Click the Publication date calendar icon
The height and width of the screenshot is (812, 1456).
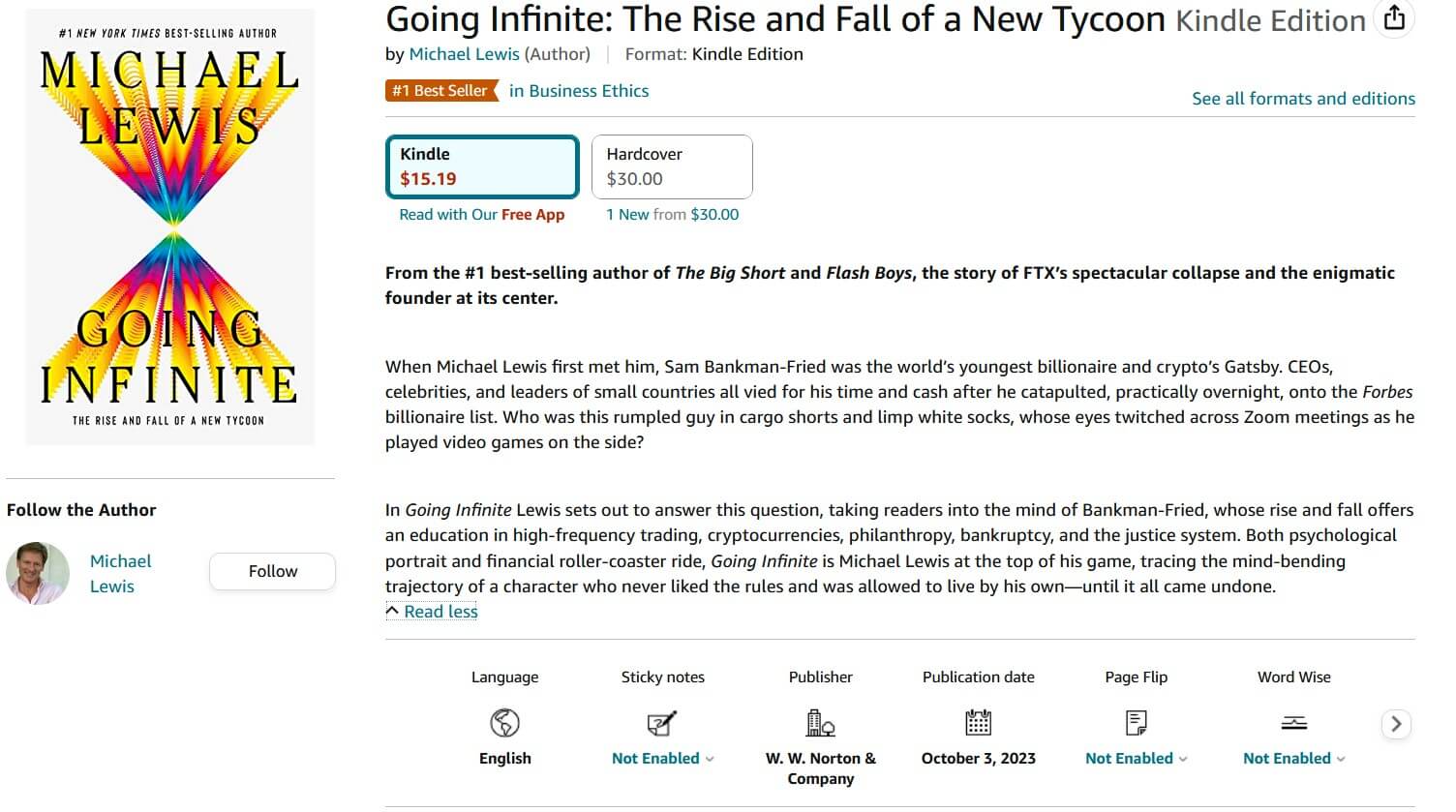[978, 723]
